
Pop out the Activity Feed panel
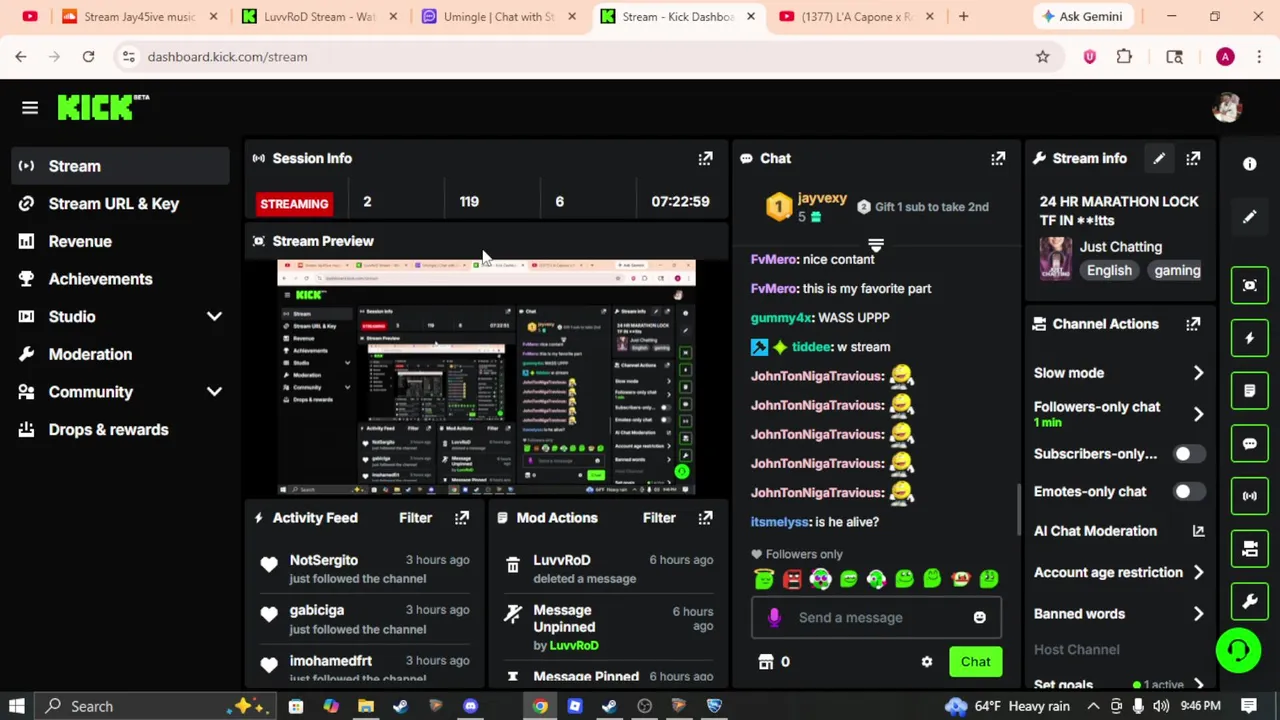click(x=462, y=518)
